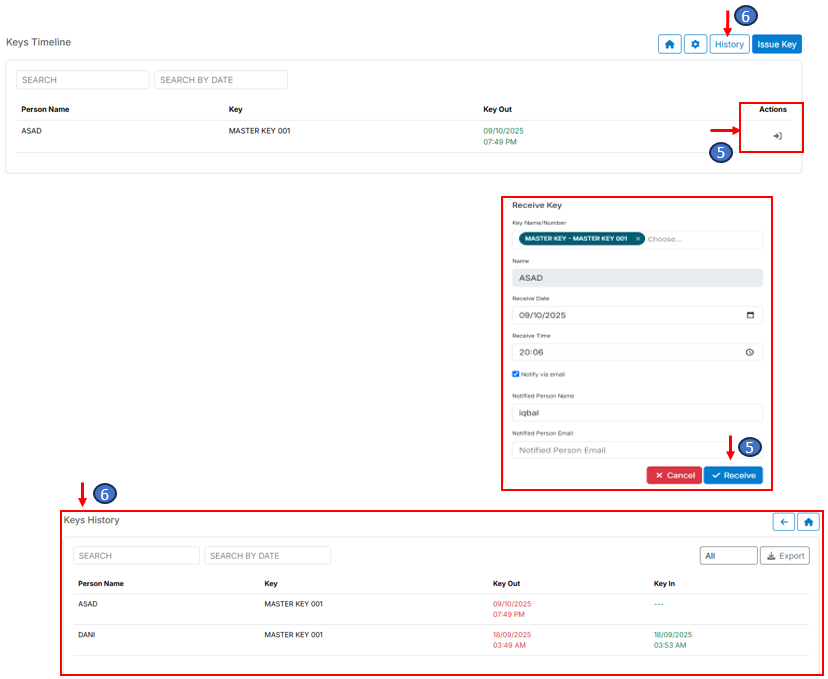This screenshot has height=679, width=828.
Task: Open the History view
Action: tap(729, 45)
